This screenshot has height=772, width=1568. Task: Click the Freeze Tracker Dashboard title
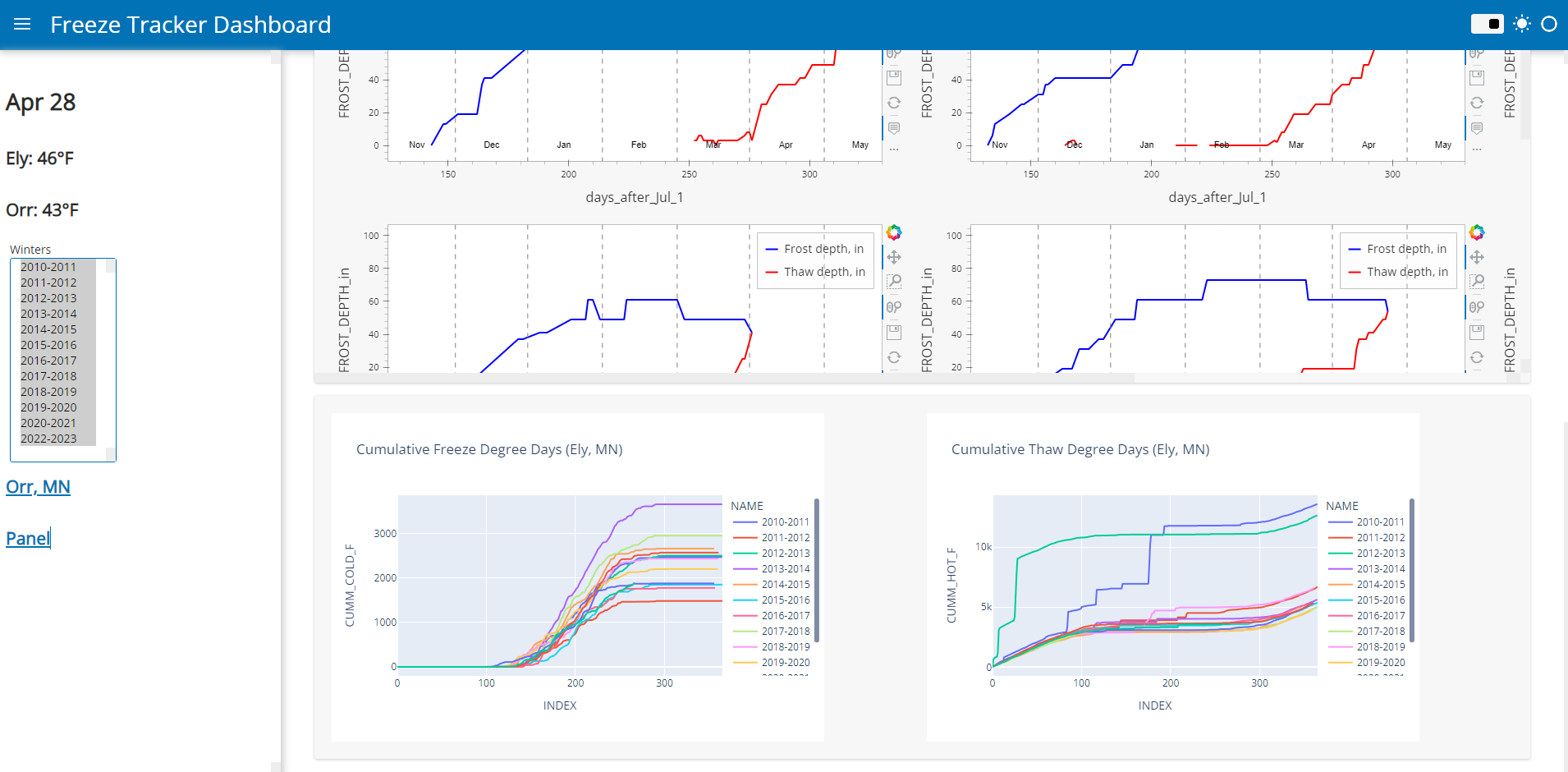click(190, 25)
